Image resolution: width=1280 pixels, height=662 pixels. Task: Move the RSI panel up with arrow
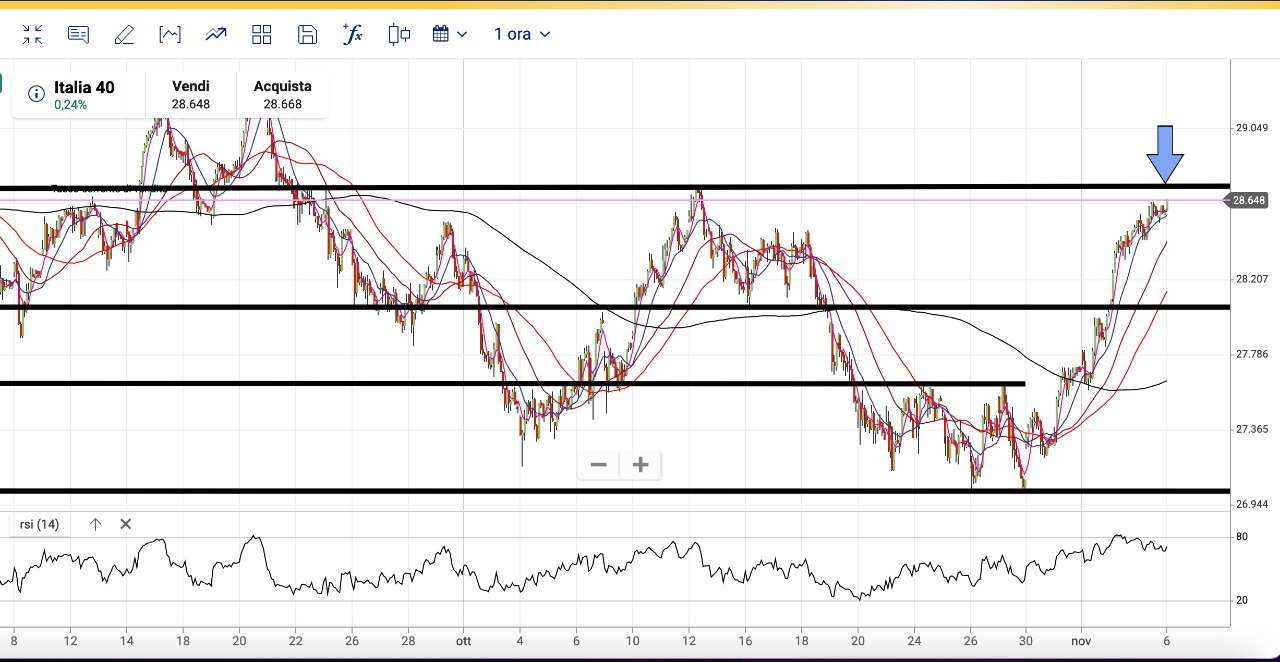95,524
